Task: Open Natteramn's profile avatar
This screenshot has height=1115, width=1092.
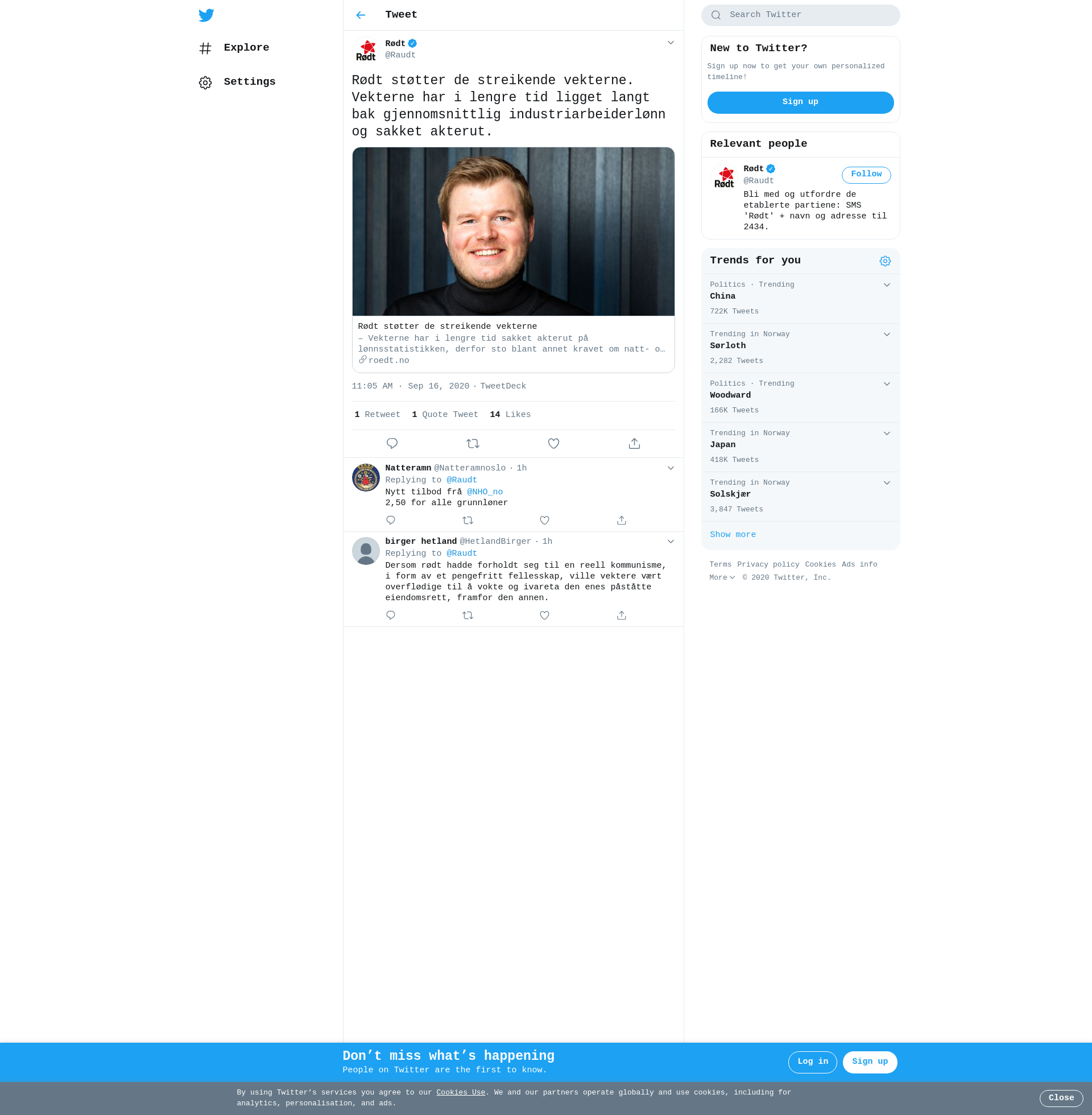Action: [x=366, y=477]
